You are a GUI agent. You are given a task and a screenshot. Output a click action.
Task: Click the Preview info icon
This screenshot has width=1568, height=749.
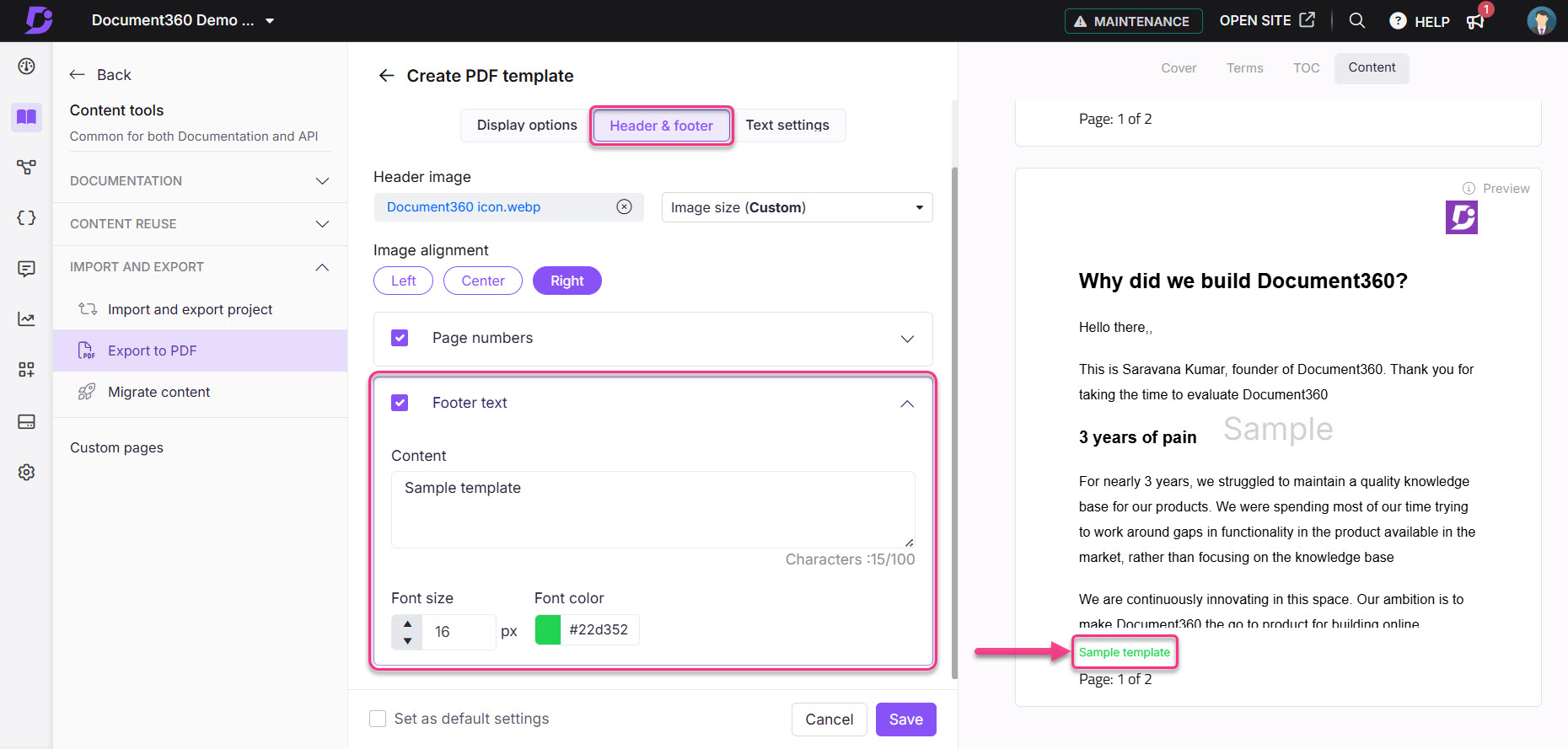pos(1469,189)
